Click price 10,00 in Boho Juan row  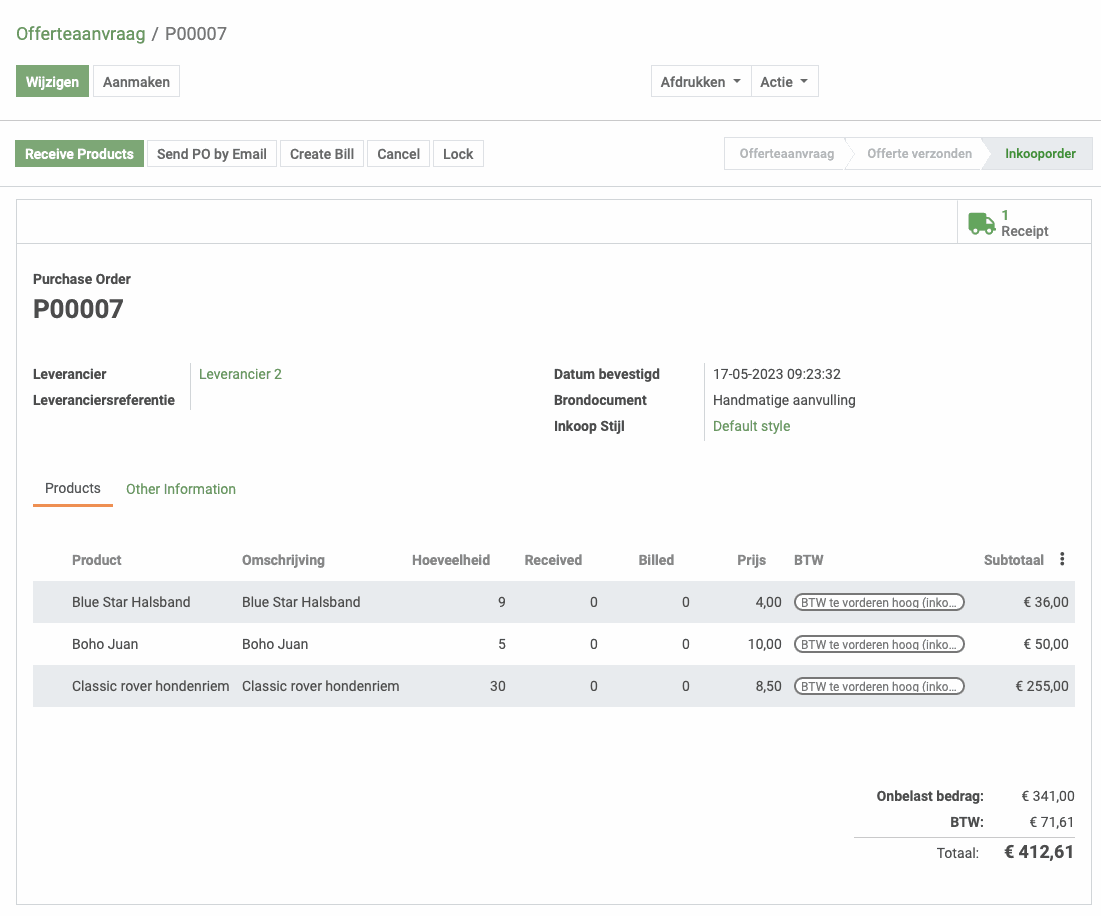(764, 644)
